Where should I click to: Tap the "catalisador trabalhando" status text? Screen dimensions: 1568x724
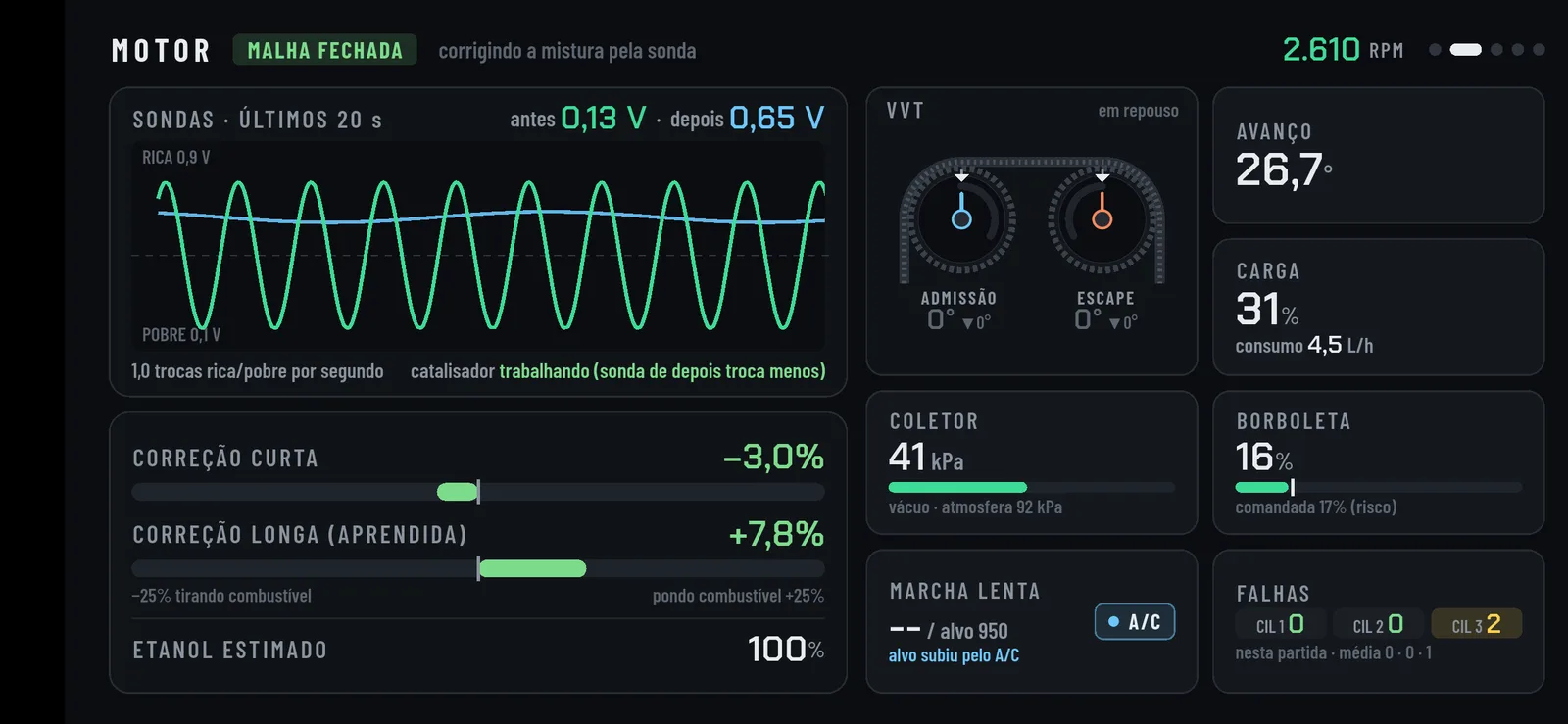pos(617,371)
